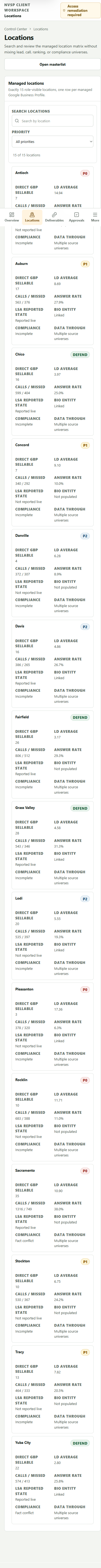This screenshot has width=101, height=1568.
Task: Click the priority dropdown chevron arrow
Action: tap(90, 141)
